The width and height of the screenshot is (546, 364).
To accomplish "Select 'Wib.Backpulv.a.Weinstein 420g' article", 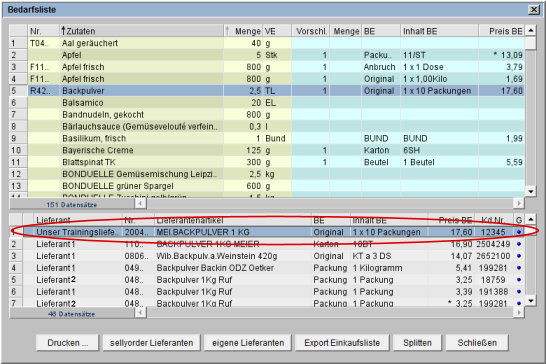I will pos(233,256).
